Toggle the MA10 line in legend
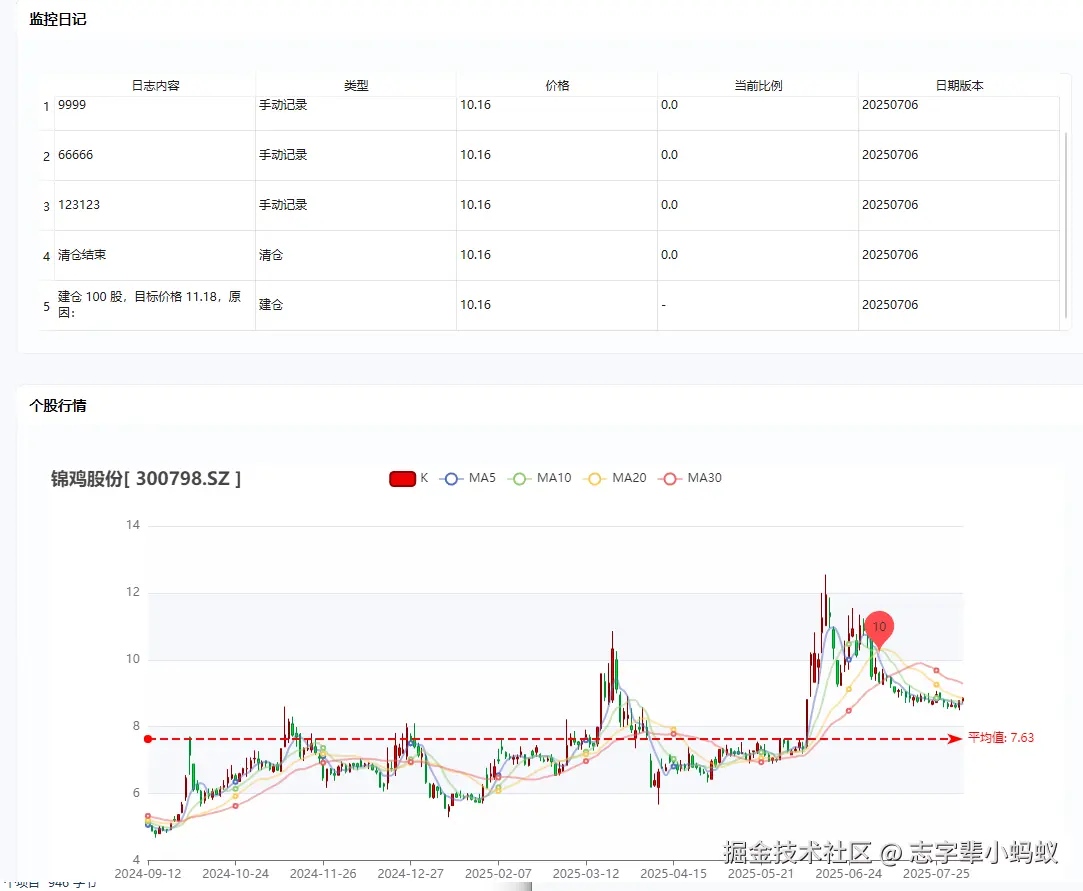 click(539, 478)
